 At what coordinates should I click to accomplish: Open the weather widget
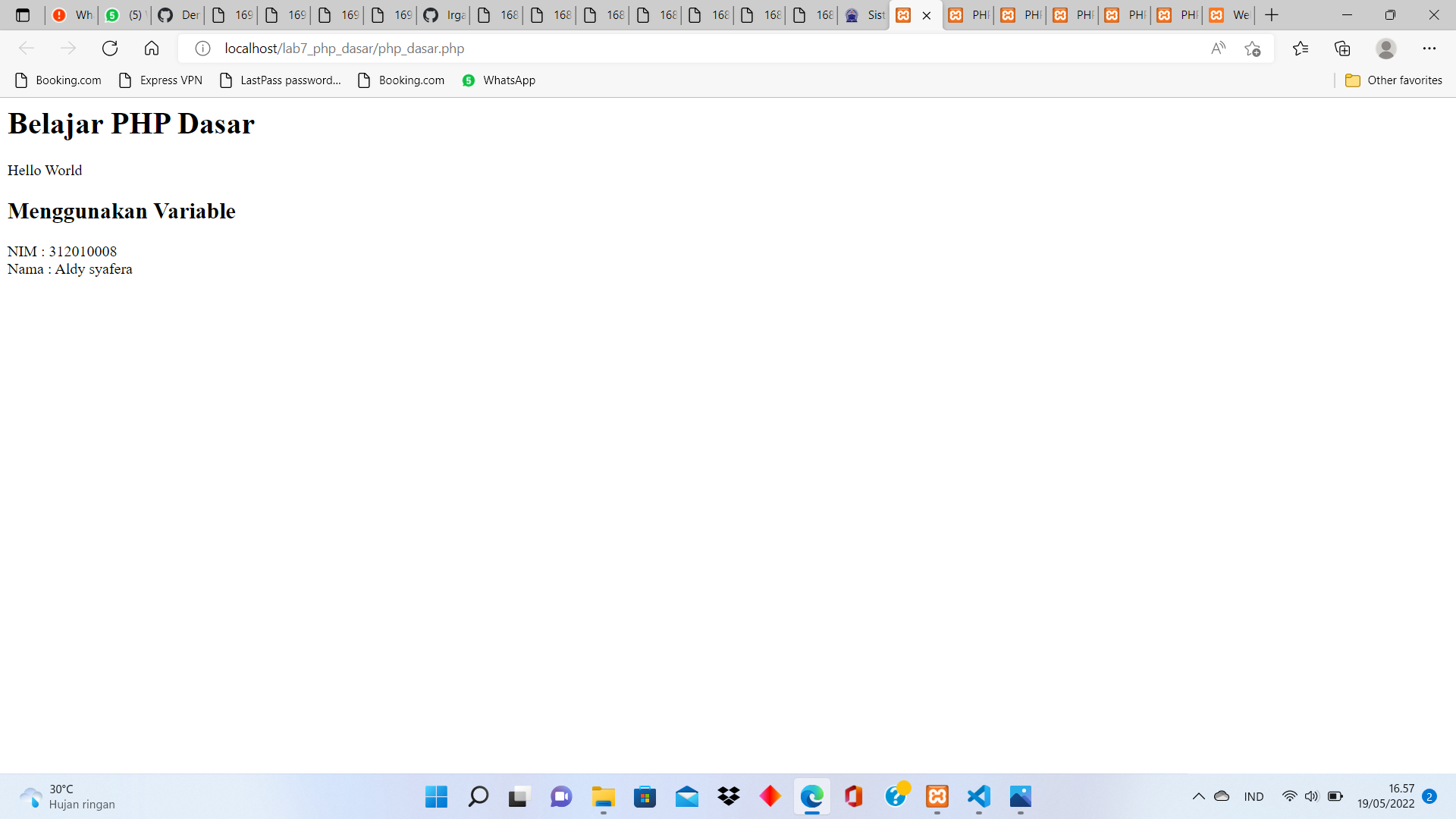tap(67, 796)
